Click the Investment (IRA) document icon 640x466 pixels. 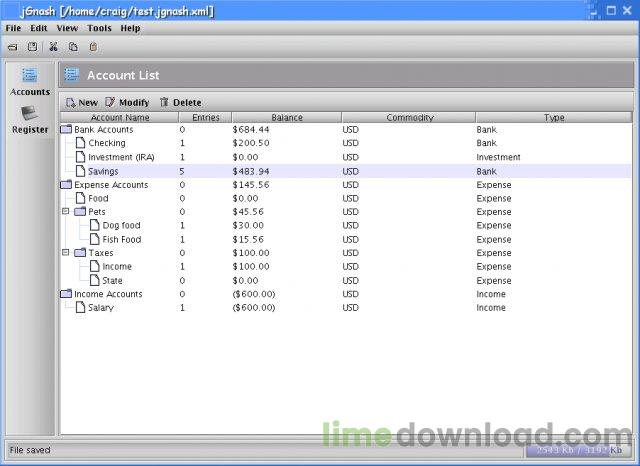click(x=80, y=157)
